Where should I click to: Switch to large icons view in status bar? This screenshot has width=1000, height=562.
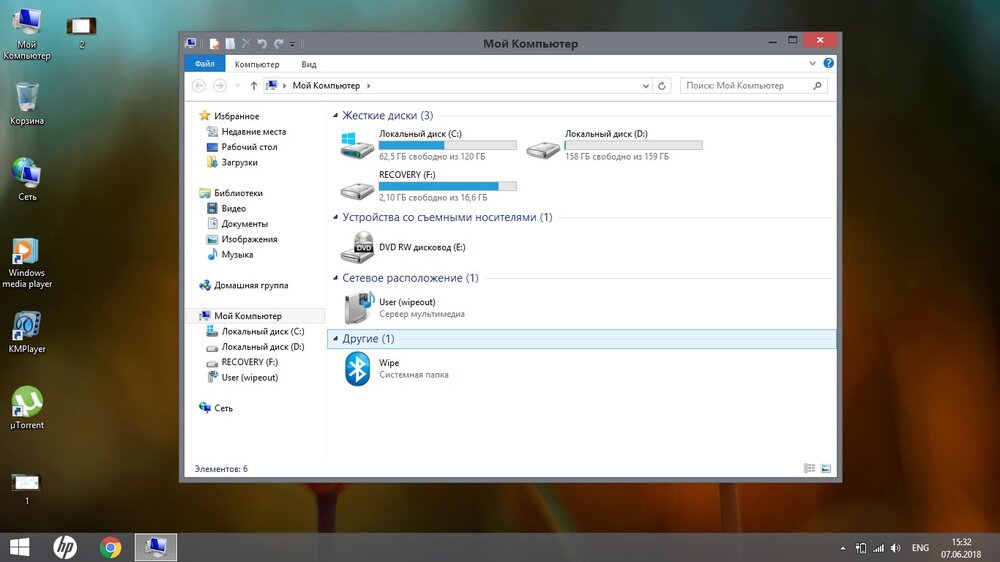tap(826, 468)
